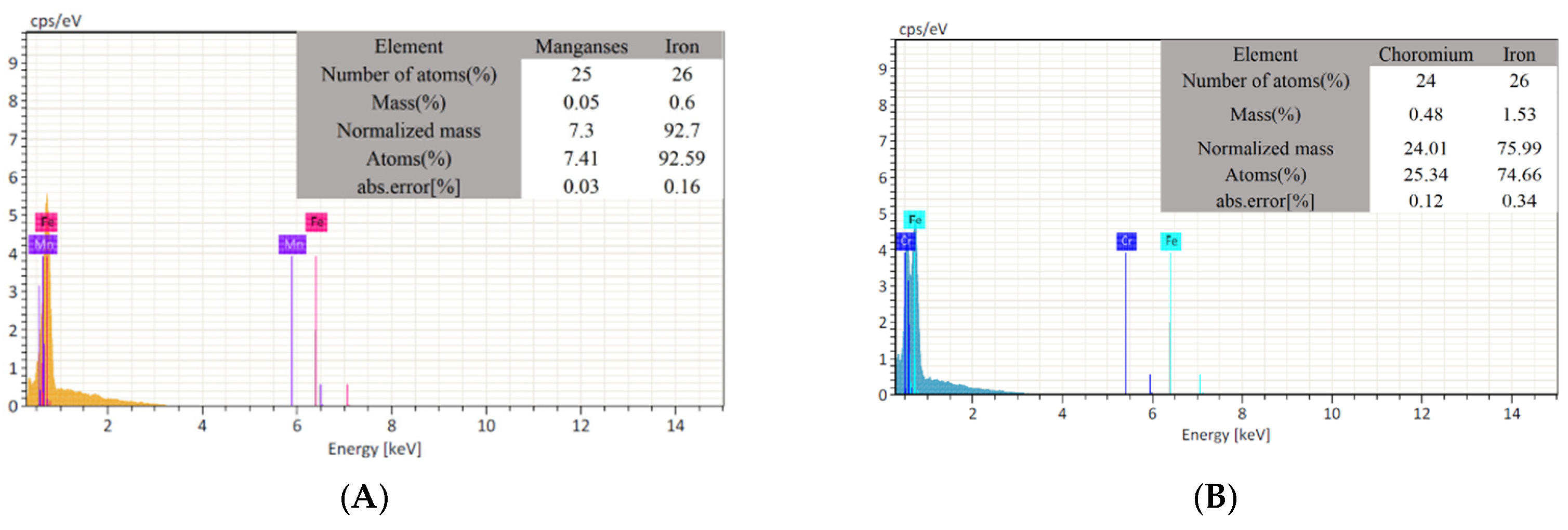
Task: Select 'Normalized mass' row label in chart A
Action: click(x=409, y=131)
